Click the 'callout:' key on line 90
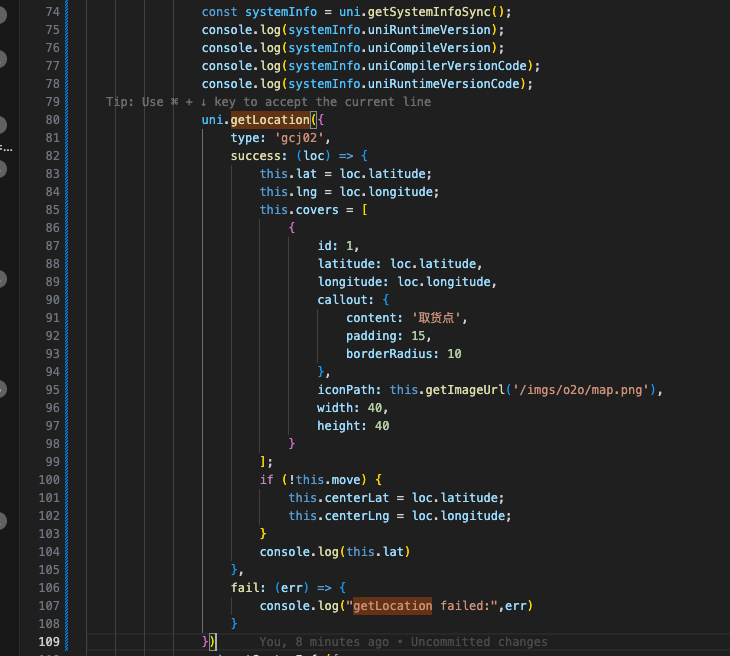 click(x=345, y=300)
